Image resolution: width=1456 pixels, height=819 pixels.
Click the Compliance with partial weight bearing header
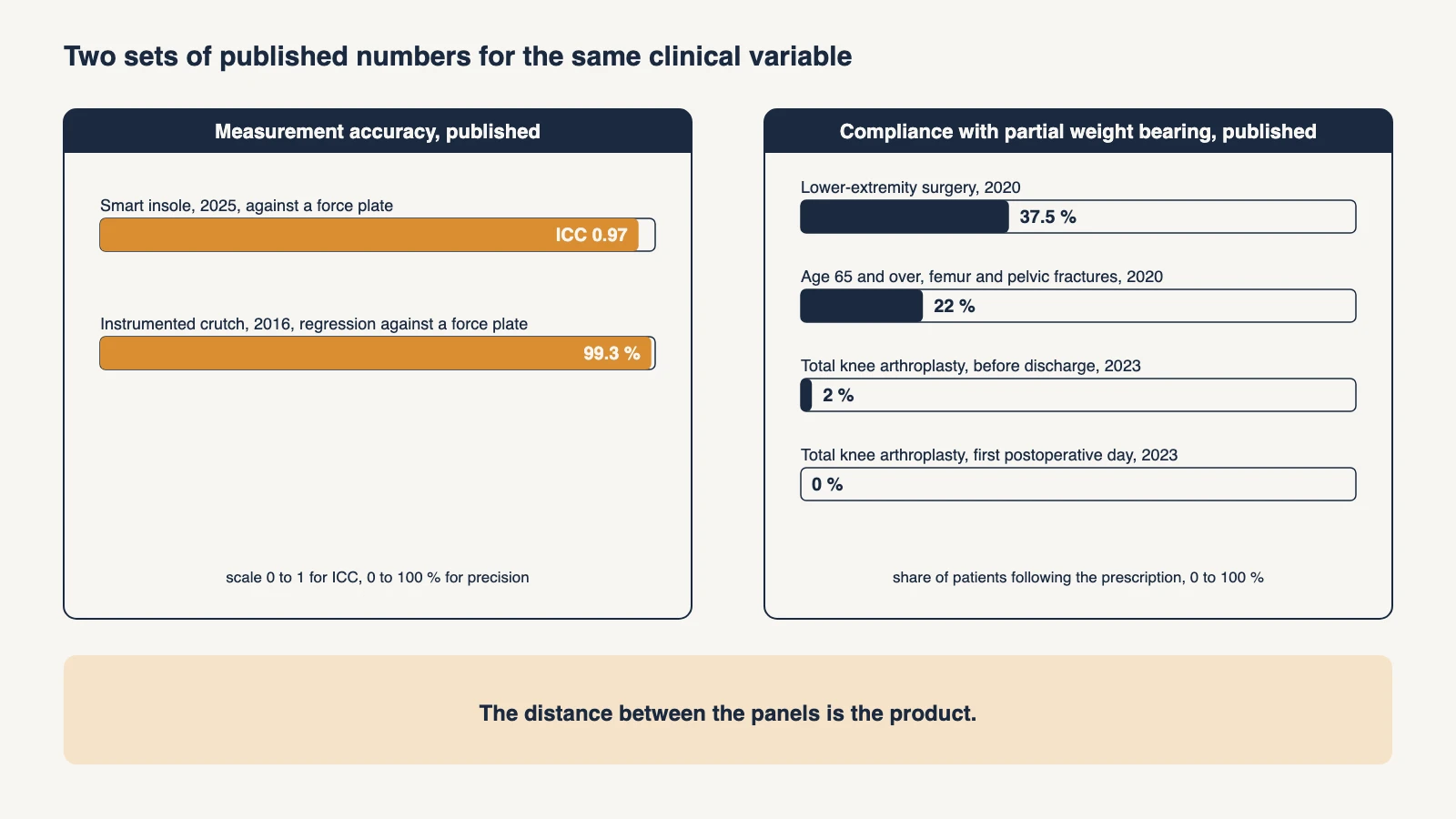tap(1078, 131)
